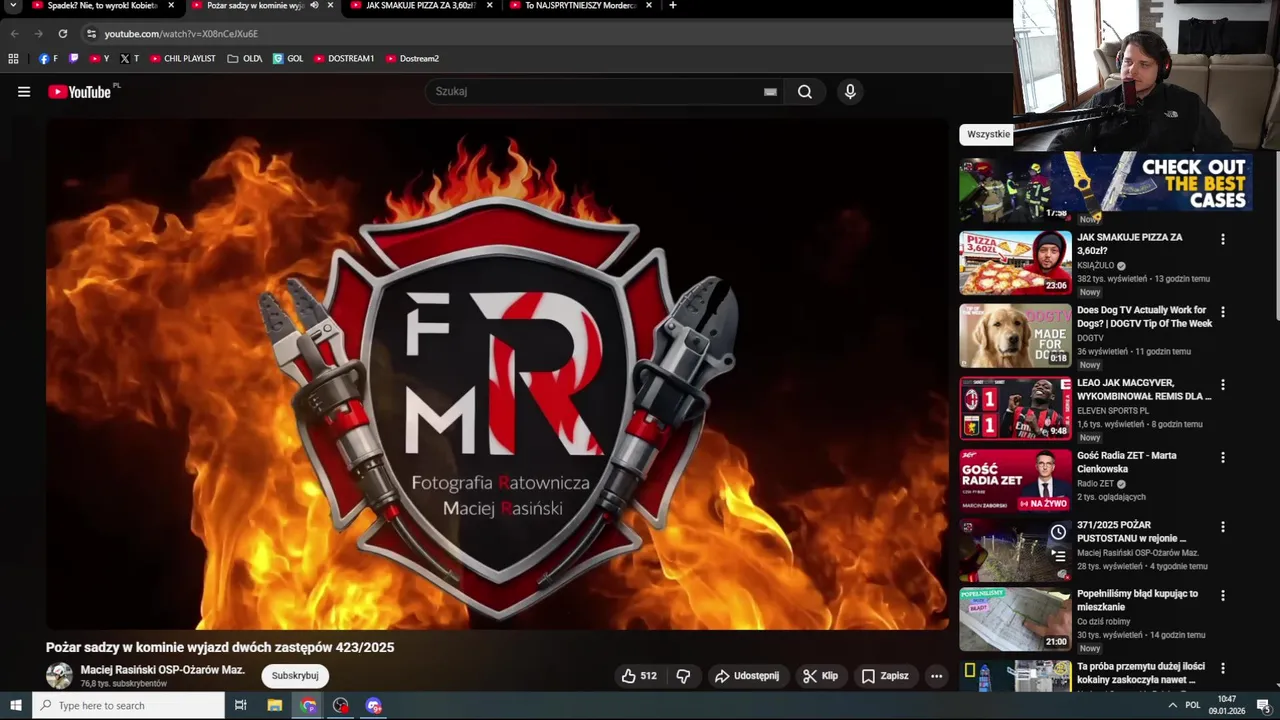
Task: Open options for Gość Radia ZET video
Action: coord(1222,457)
